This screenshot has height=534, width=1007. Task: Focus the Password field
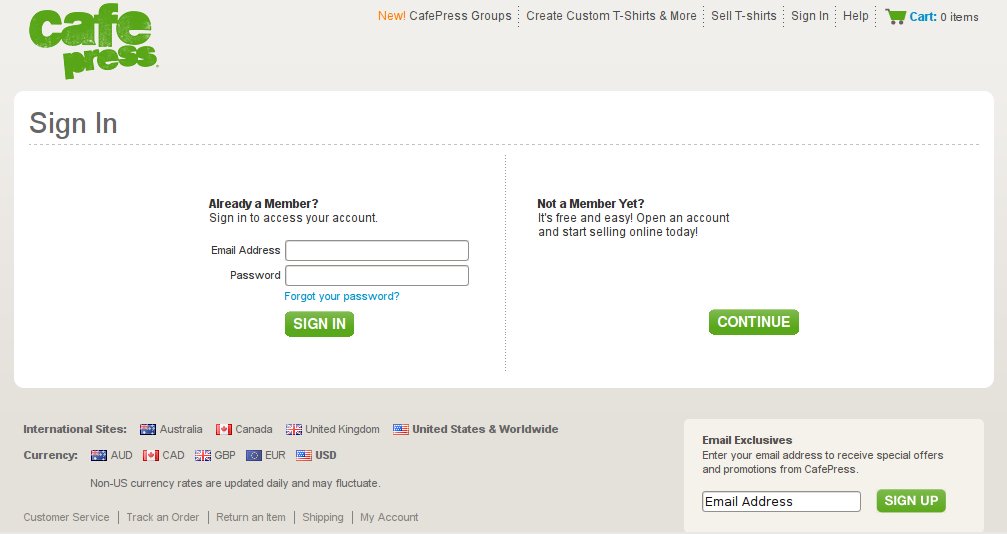click(x=377, y=276)
